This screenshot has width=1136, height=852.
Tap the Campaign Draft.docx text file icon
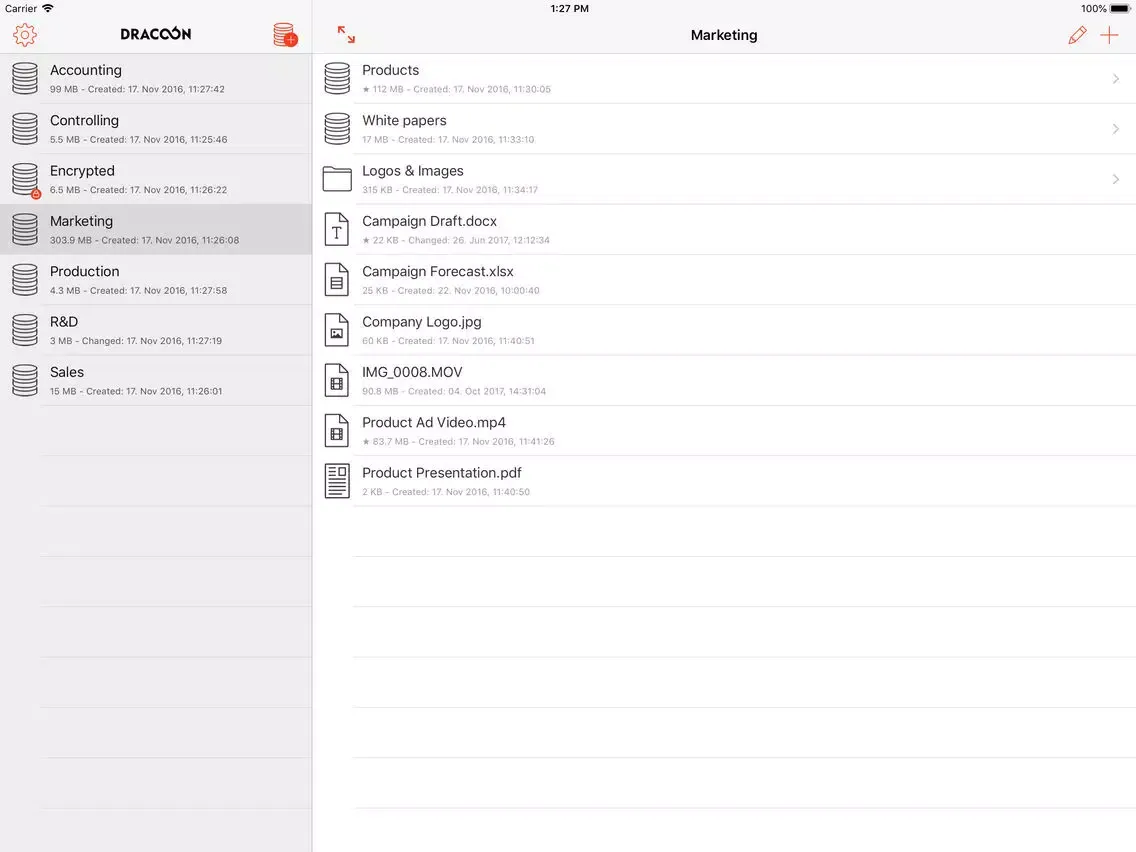pyautogui.click(x=337, y=229)
